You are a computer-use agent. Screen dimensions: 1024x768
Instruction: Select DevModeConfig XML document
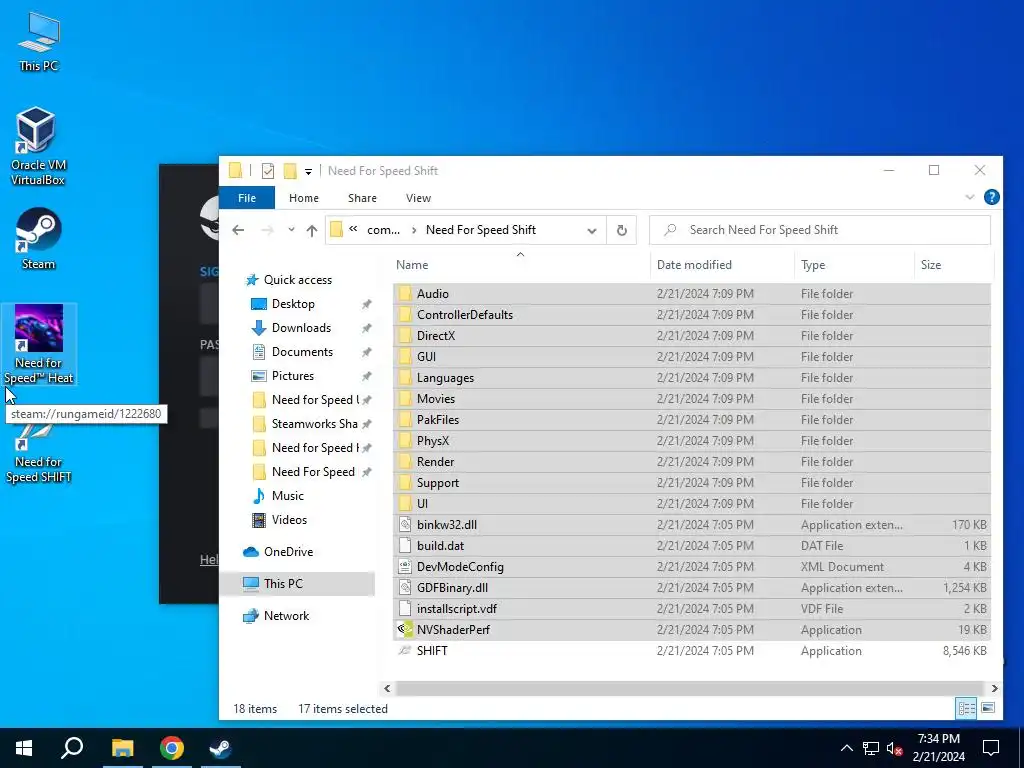click(x=460, y=566)
